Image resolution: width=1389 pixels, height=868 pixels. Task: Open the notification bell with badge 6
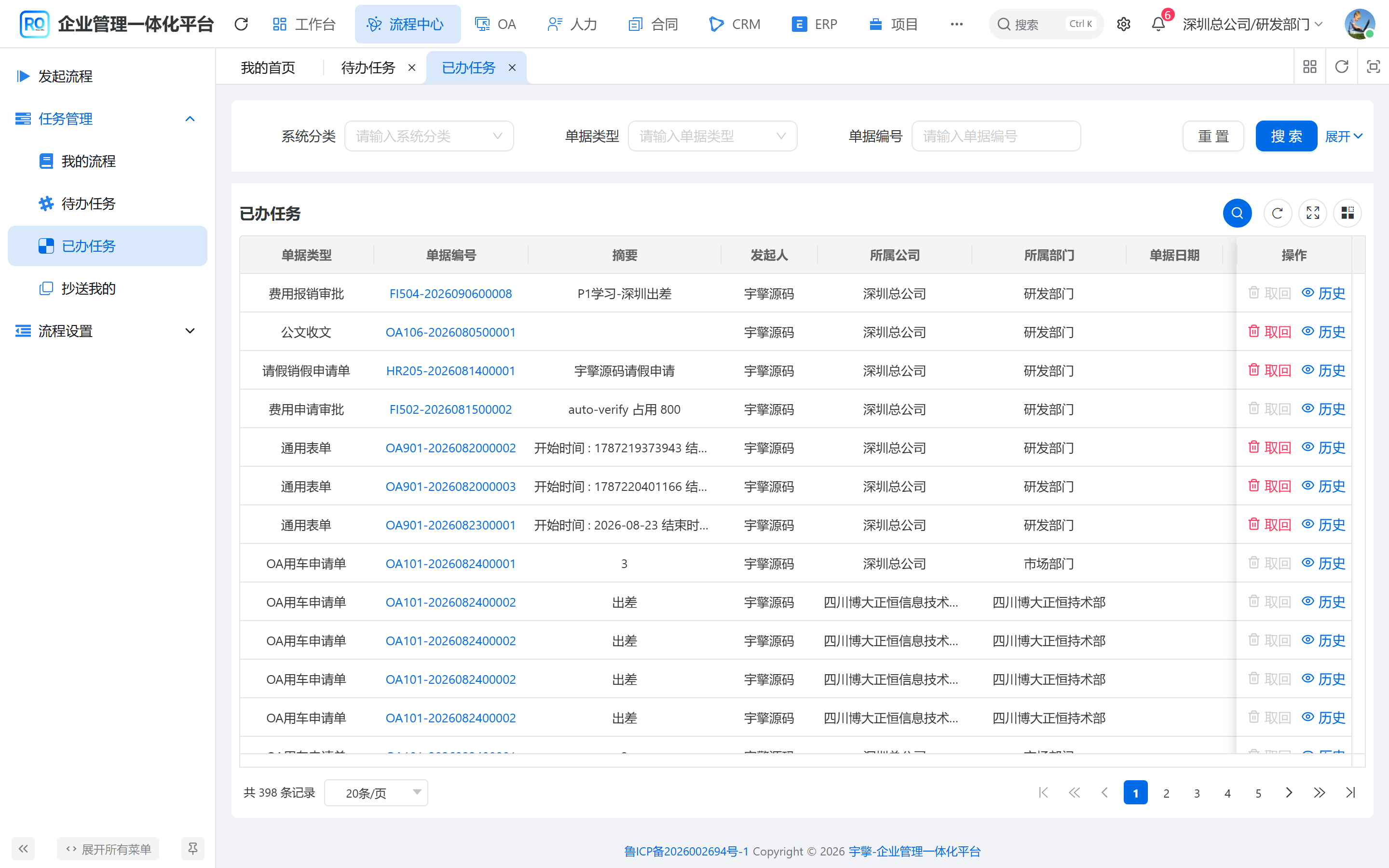click(x=1158, y=24)
